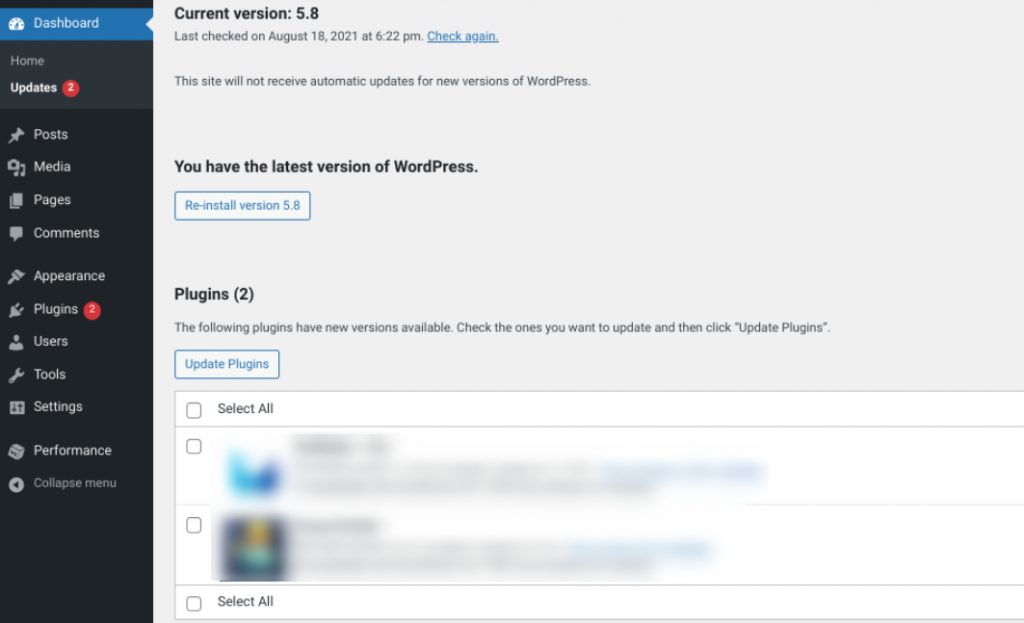
Task: Click the Dashboard gauge icon
Action: pyautogui.click(x=16, y=23)
